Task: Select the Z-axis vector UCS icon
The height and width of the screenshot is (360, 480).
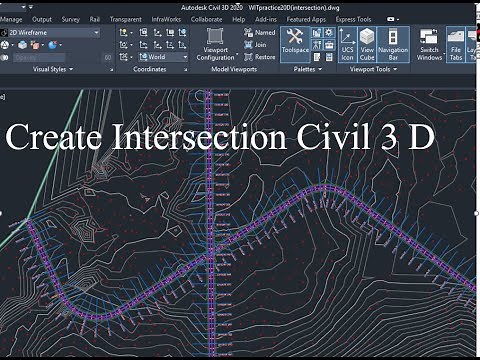Action: [x=170, y=45]
